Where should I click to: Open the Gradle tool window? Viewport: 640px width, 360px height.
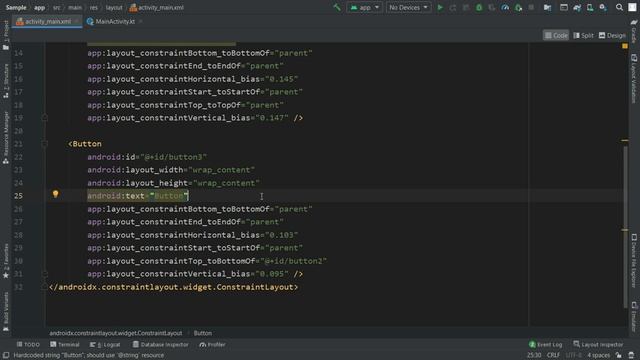[x=634, y=31]
